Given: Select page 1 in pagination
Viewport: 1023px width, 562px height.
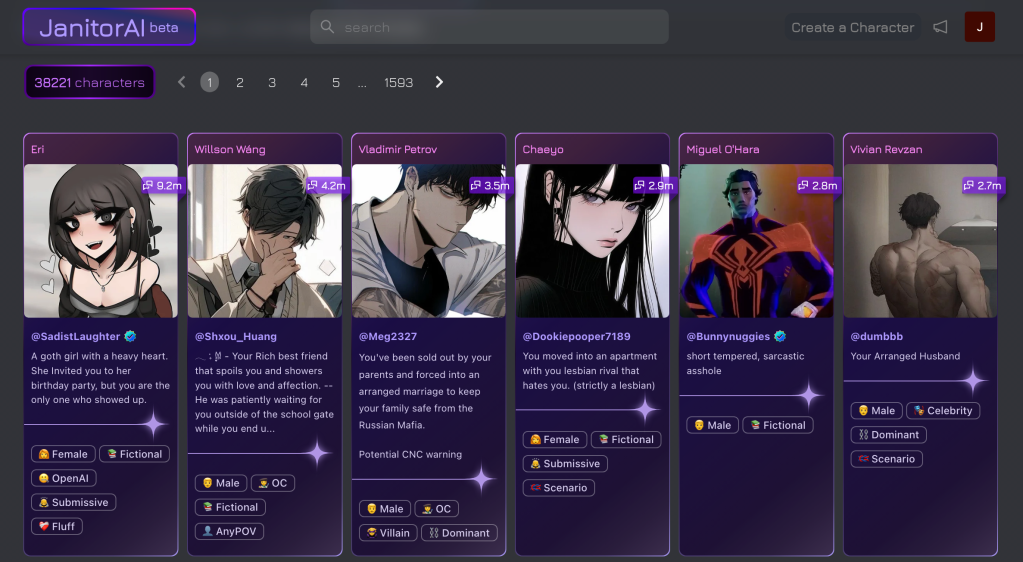Looking at the screenshot, I should tap(209, 82).
